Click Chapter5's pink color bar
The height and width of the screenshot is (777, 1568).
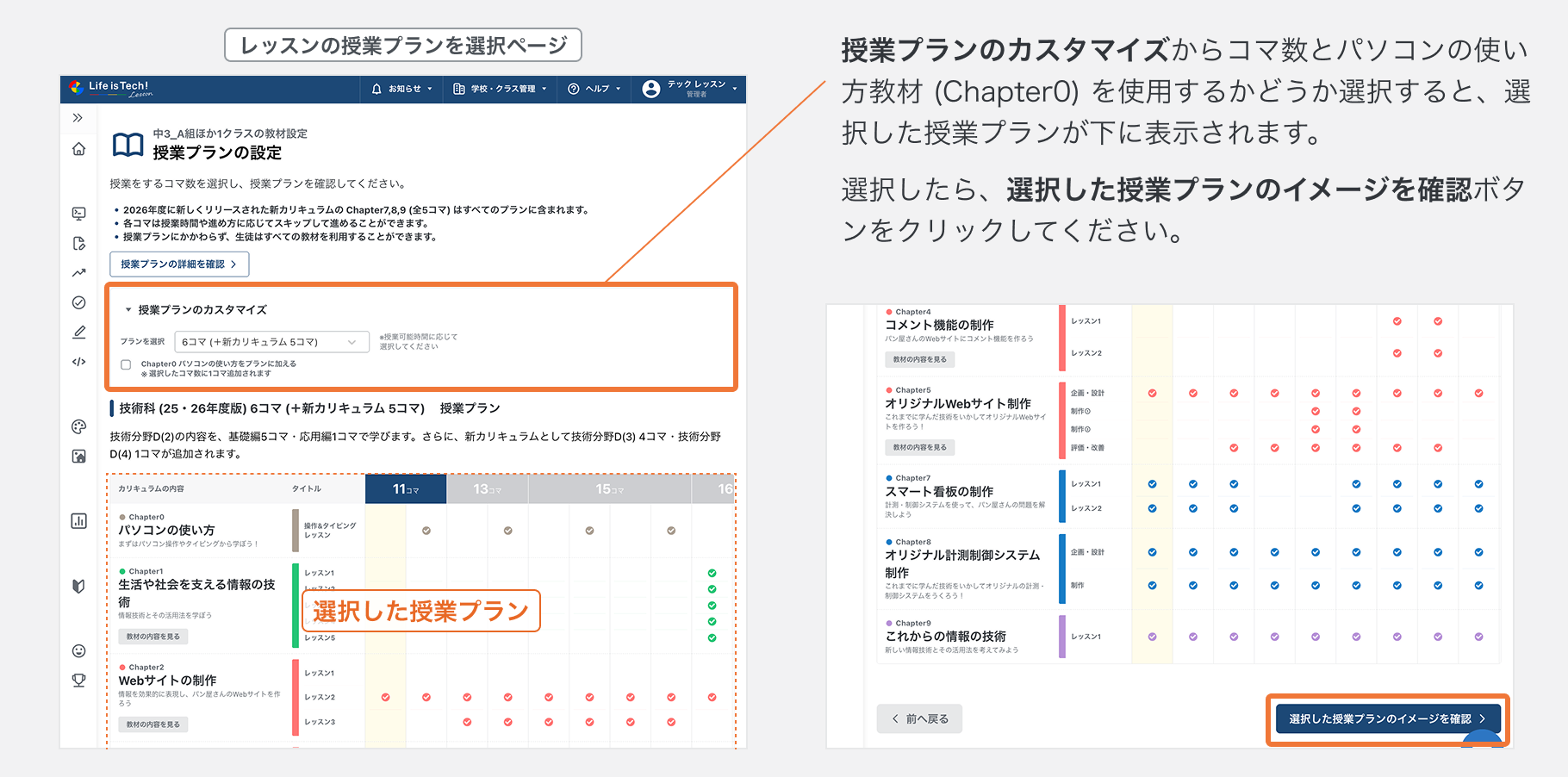[x=1061, y=420]
